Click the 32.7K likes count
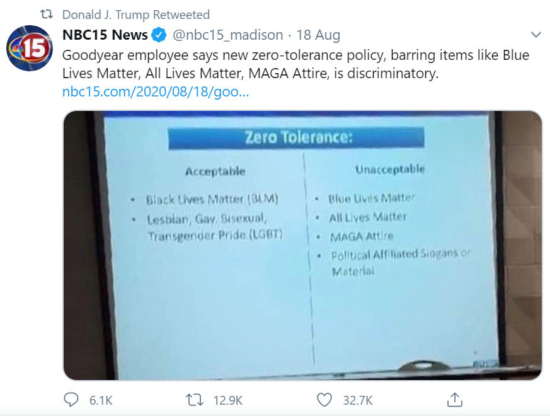The height and width of the screenshot is (416, 550). point(357,400)
